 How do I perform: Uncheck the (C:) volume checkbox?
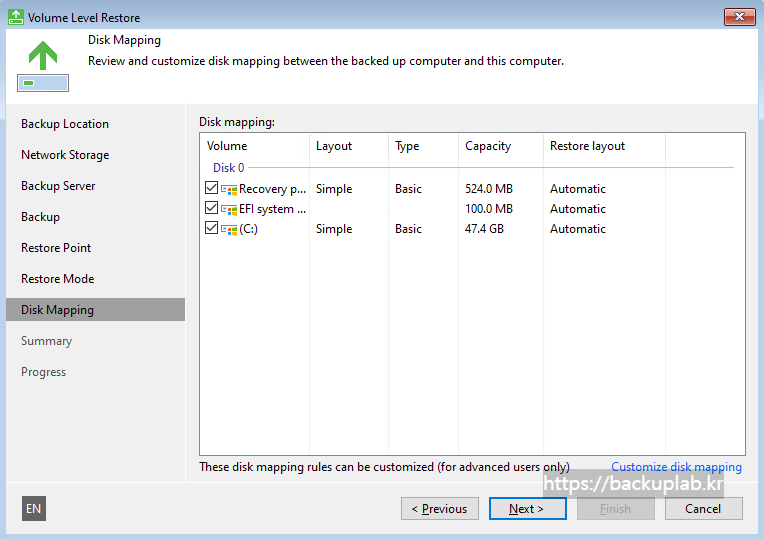point(211,228)
